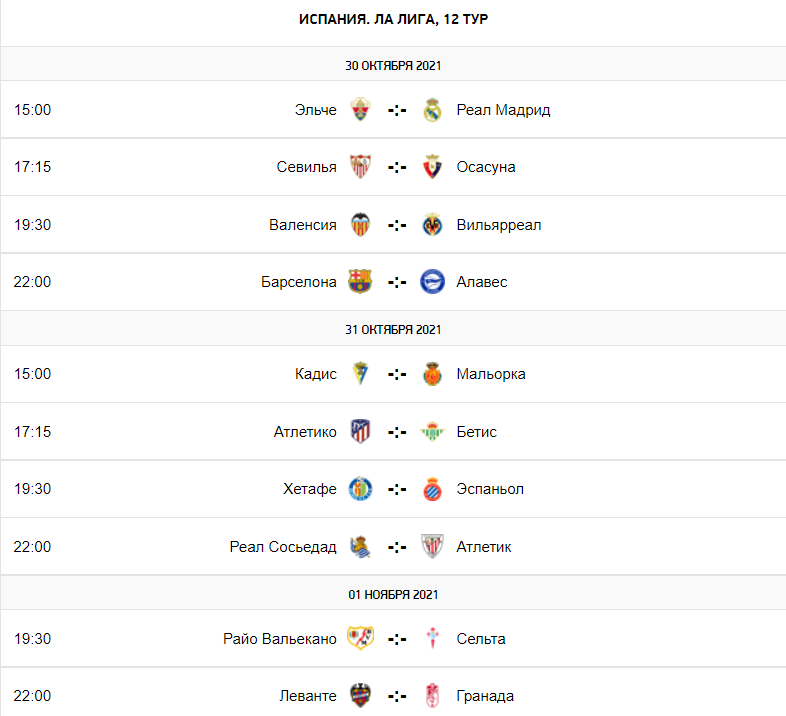Select the Осасуна team name

pyautogui.click(x=486, y=167)
